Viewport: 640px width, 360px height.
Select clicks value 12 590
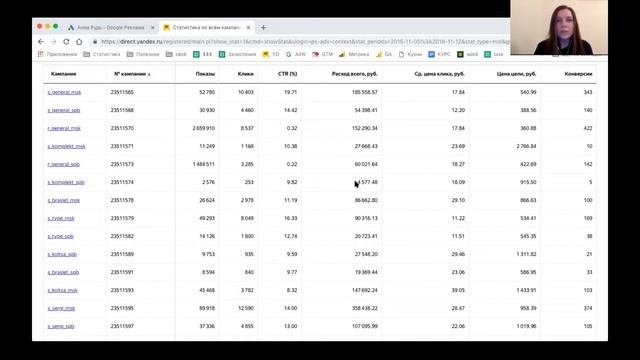coord(246,308)
